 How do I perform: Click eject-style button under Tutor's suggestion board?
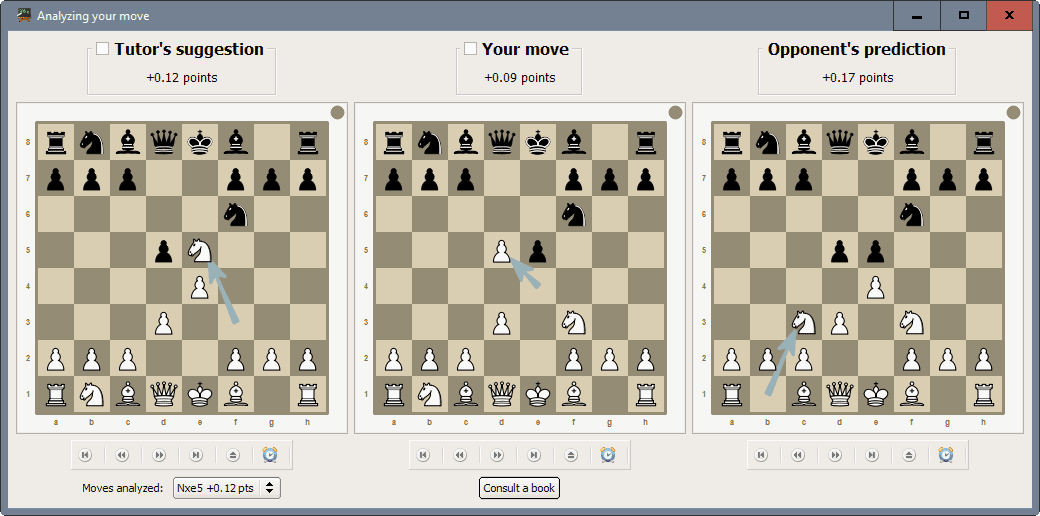tap(233, 455)
